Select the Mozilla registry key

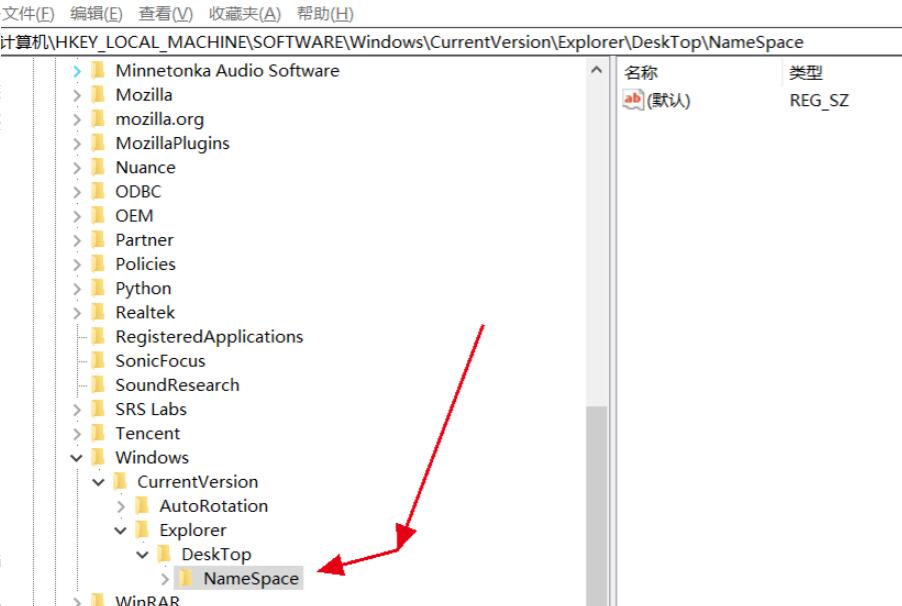[x=144, y=95]
